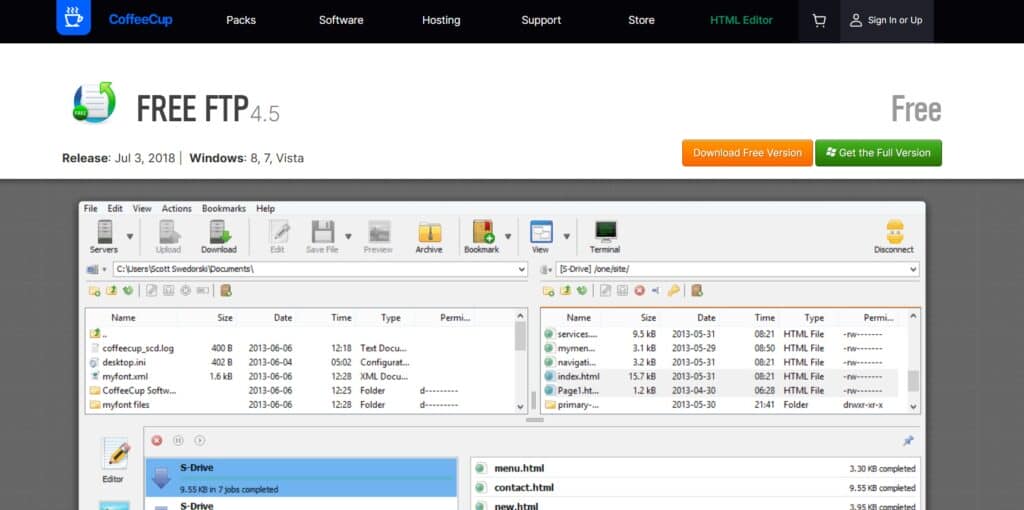1024x510 pixels.
Task: Pause the transfer queue
Action: 178,440
